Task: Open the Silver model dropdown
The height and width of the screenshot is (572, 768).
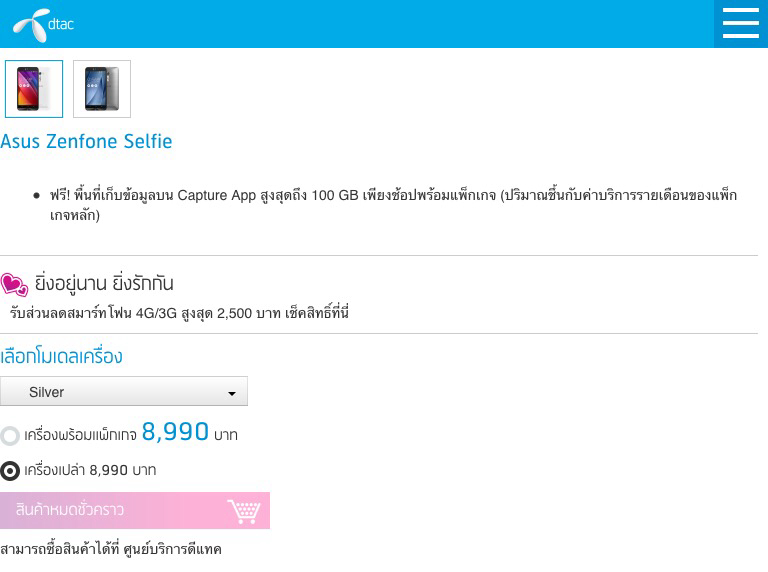Action: [x=124, y=391]
